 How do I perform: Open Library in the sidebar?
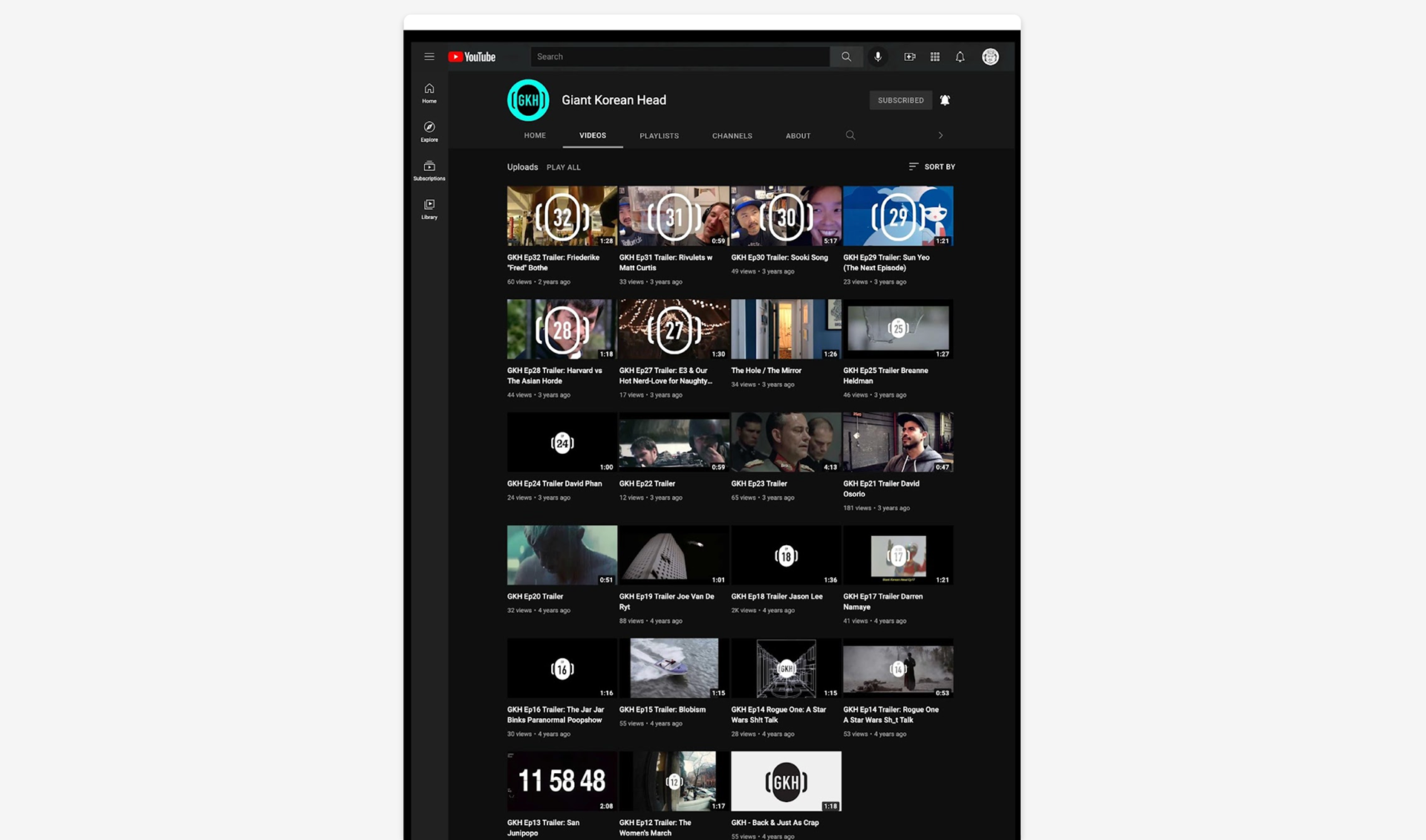pos(429,209)
